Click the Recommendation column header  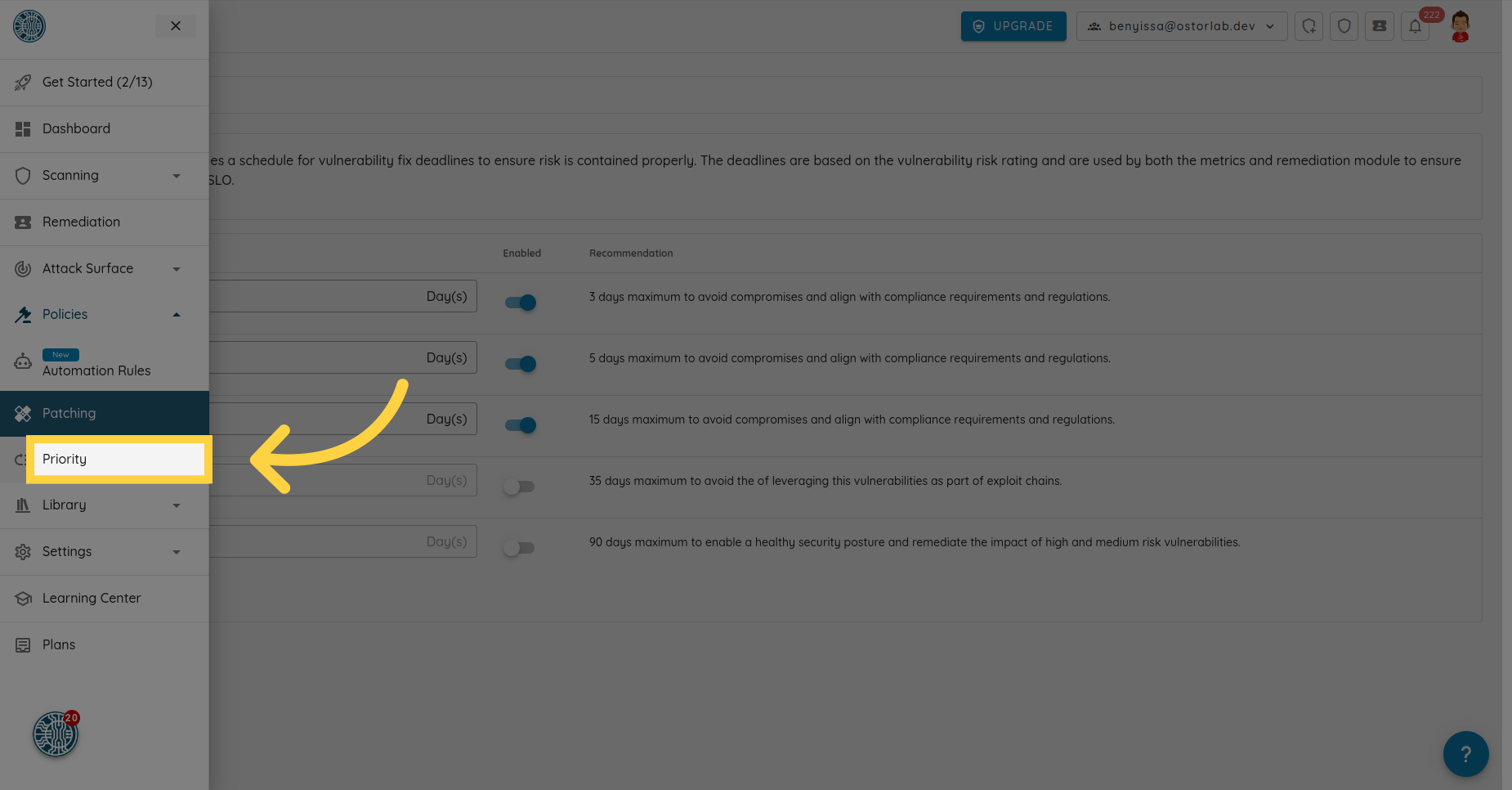click(631, 254)
